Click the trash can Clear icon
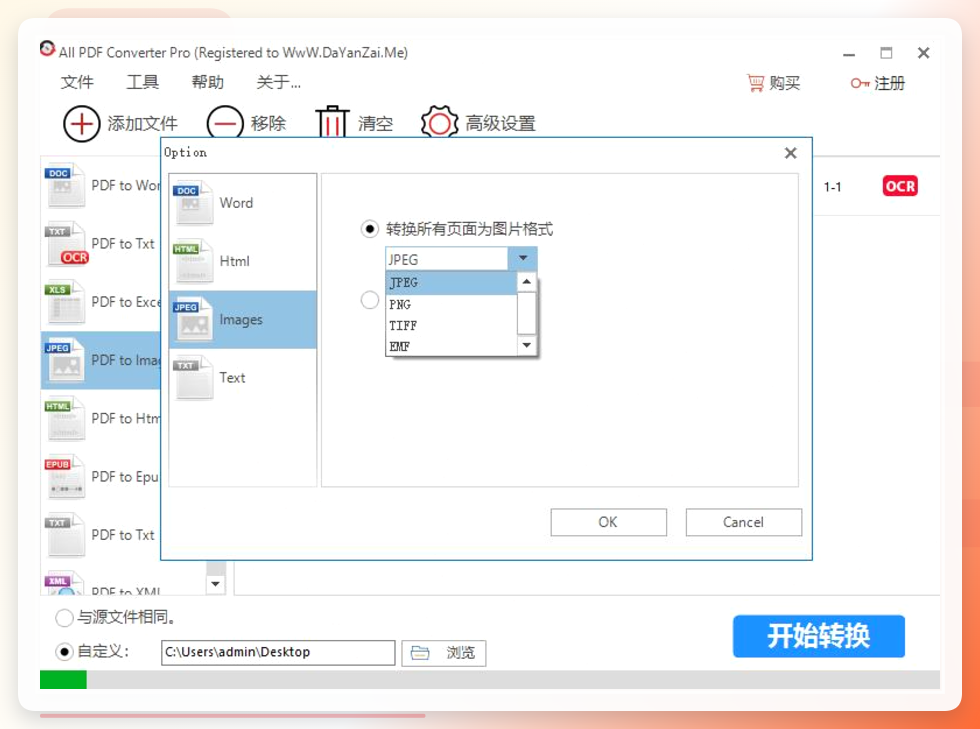The width and height of the screenshot is (980, 729). point(332,121)
